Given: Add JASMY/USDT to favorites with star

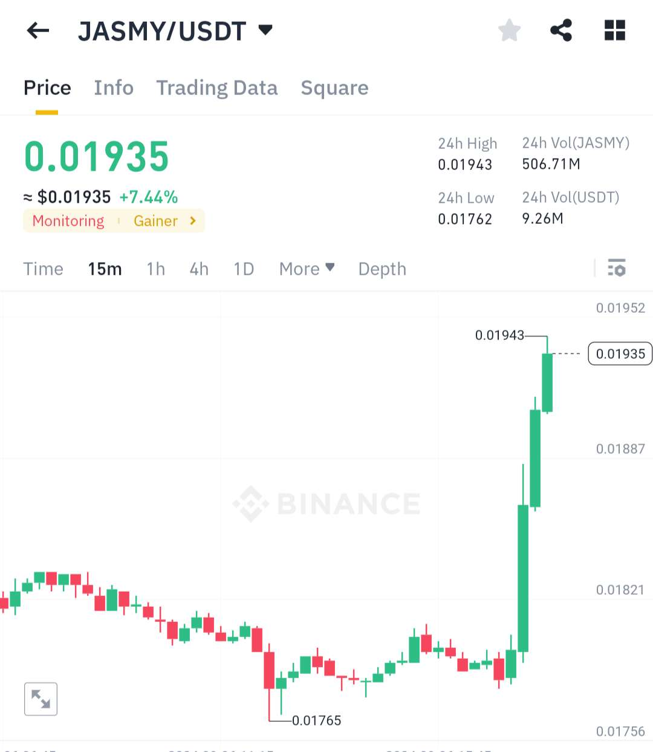Looking at the screenshot, I should pyautogui.click(x=509, y=31).
